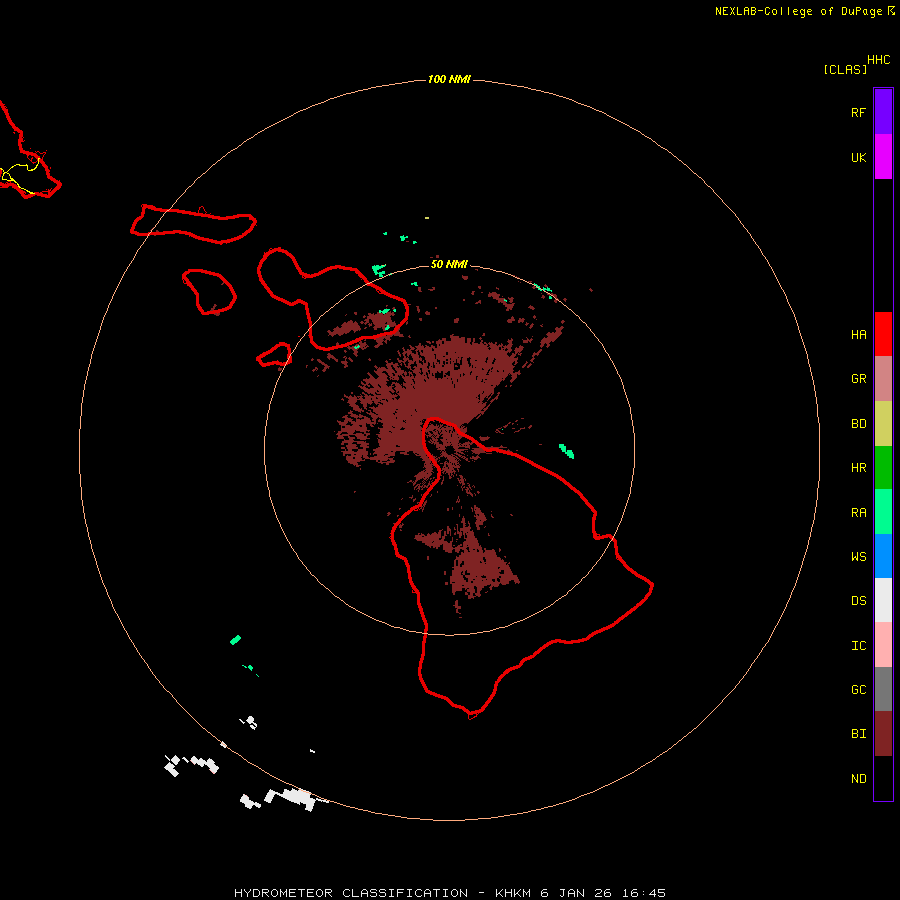Click the Hydrometeor Classification KHKM title caption
This screenshot has height=900, width=900.
point(449,893)
